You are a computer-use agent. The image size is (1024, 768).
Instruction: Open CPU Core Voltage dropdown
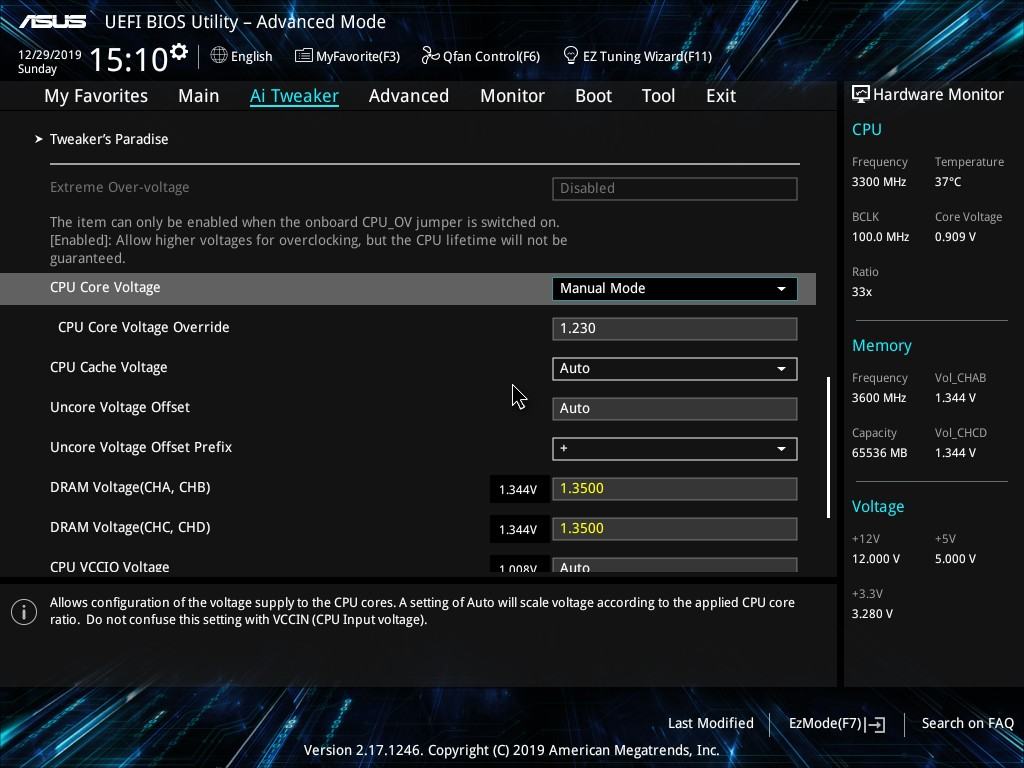tap(675, 289)
